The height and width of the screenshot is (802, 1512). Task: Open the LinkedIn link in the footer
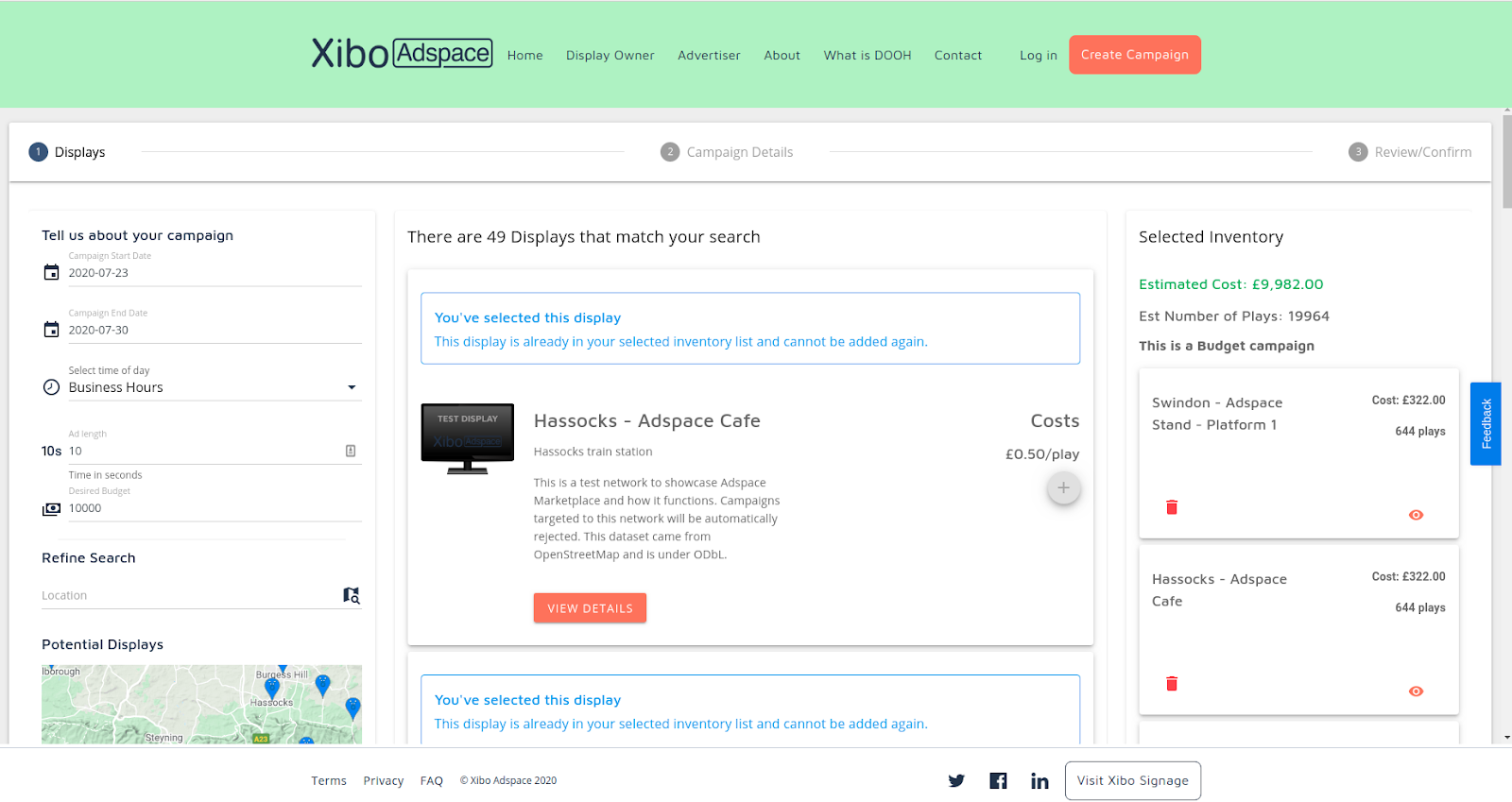point(1039,780)
